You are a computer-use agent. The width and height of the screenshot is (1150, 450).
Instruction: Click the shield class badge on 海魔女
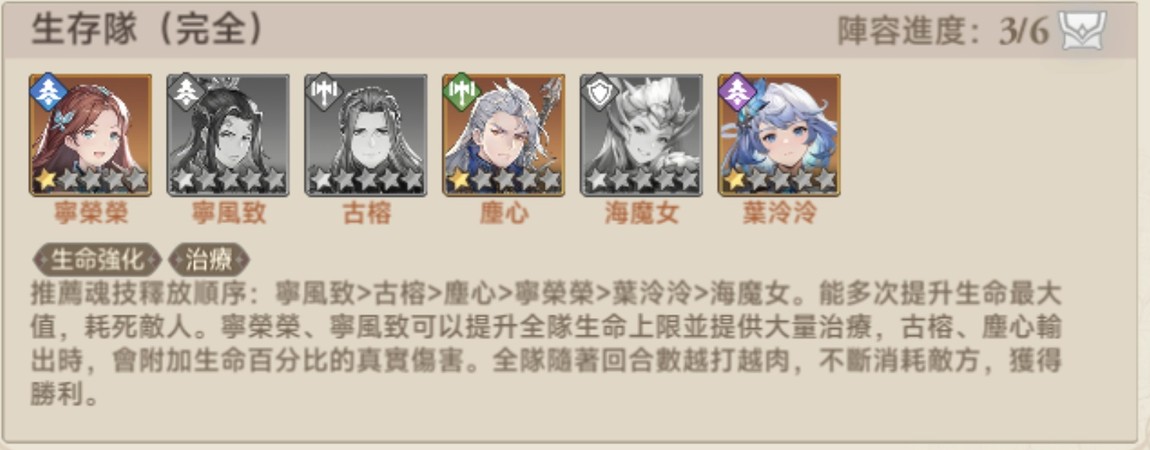[600, 92]
